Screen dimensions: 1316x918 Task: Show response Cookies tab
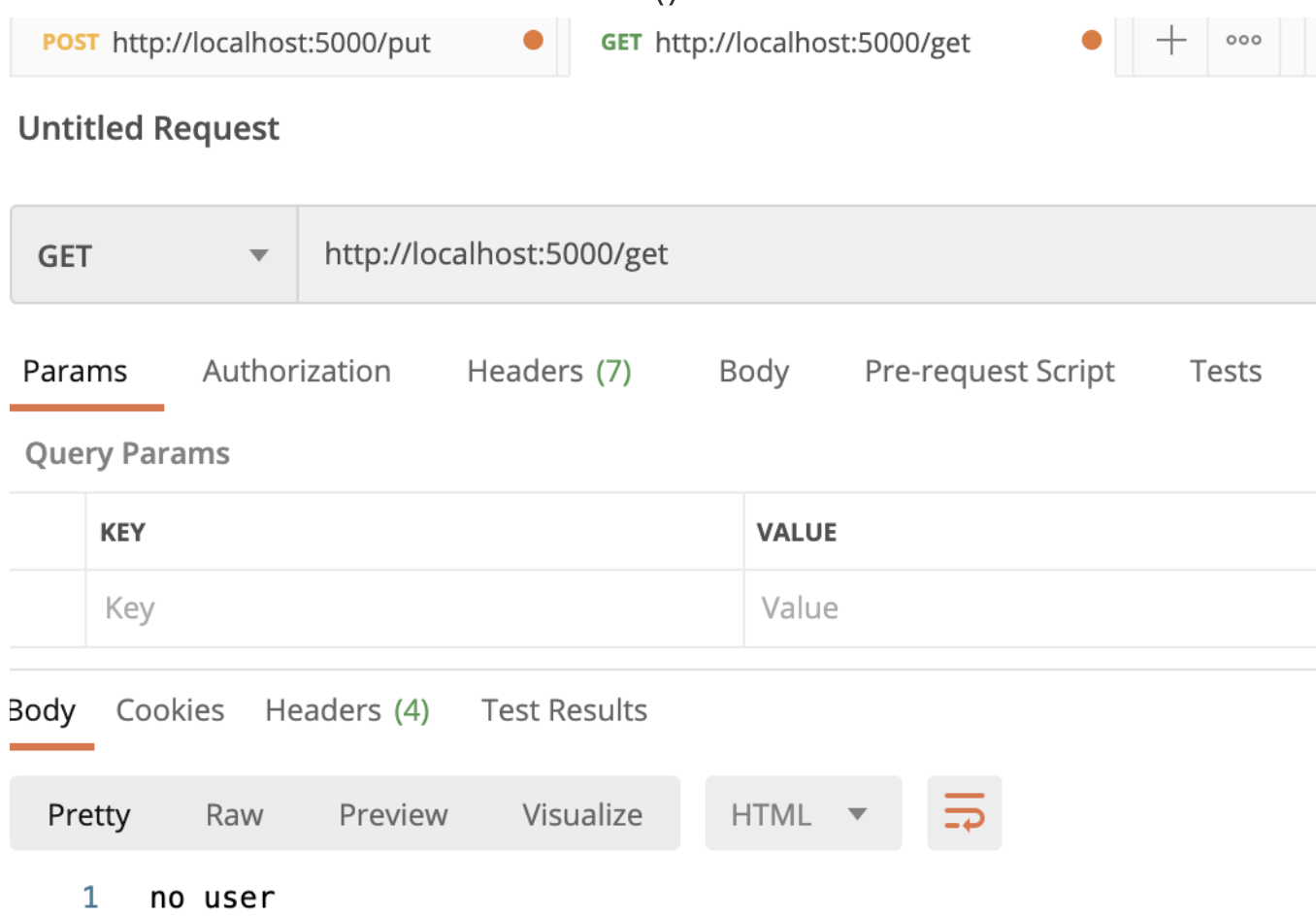(x=170, y=710)
